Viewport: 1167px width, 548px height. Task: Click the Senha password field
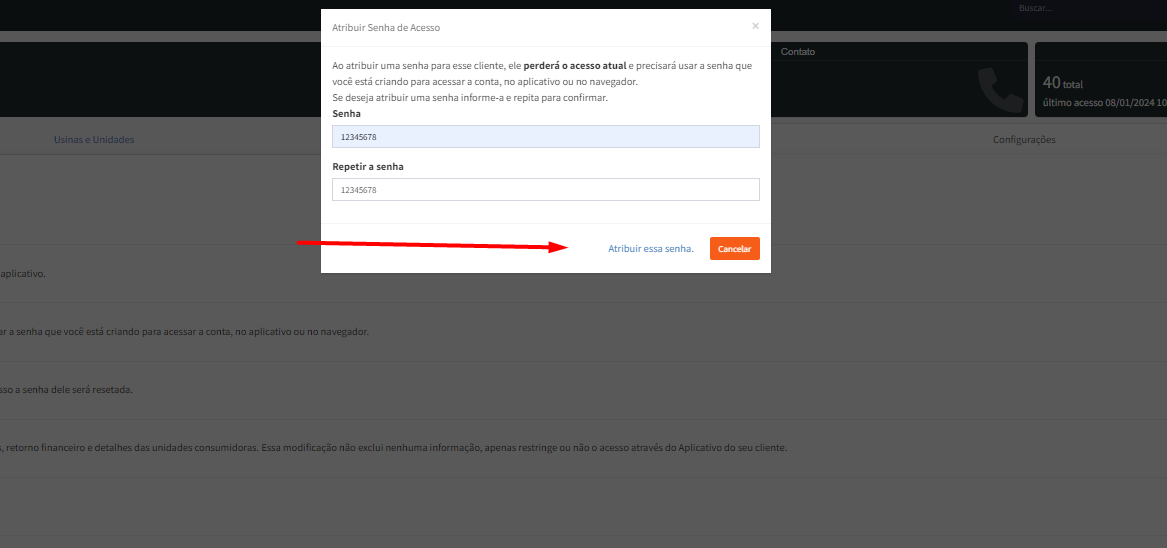pos(545,136)
